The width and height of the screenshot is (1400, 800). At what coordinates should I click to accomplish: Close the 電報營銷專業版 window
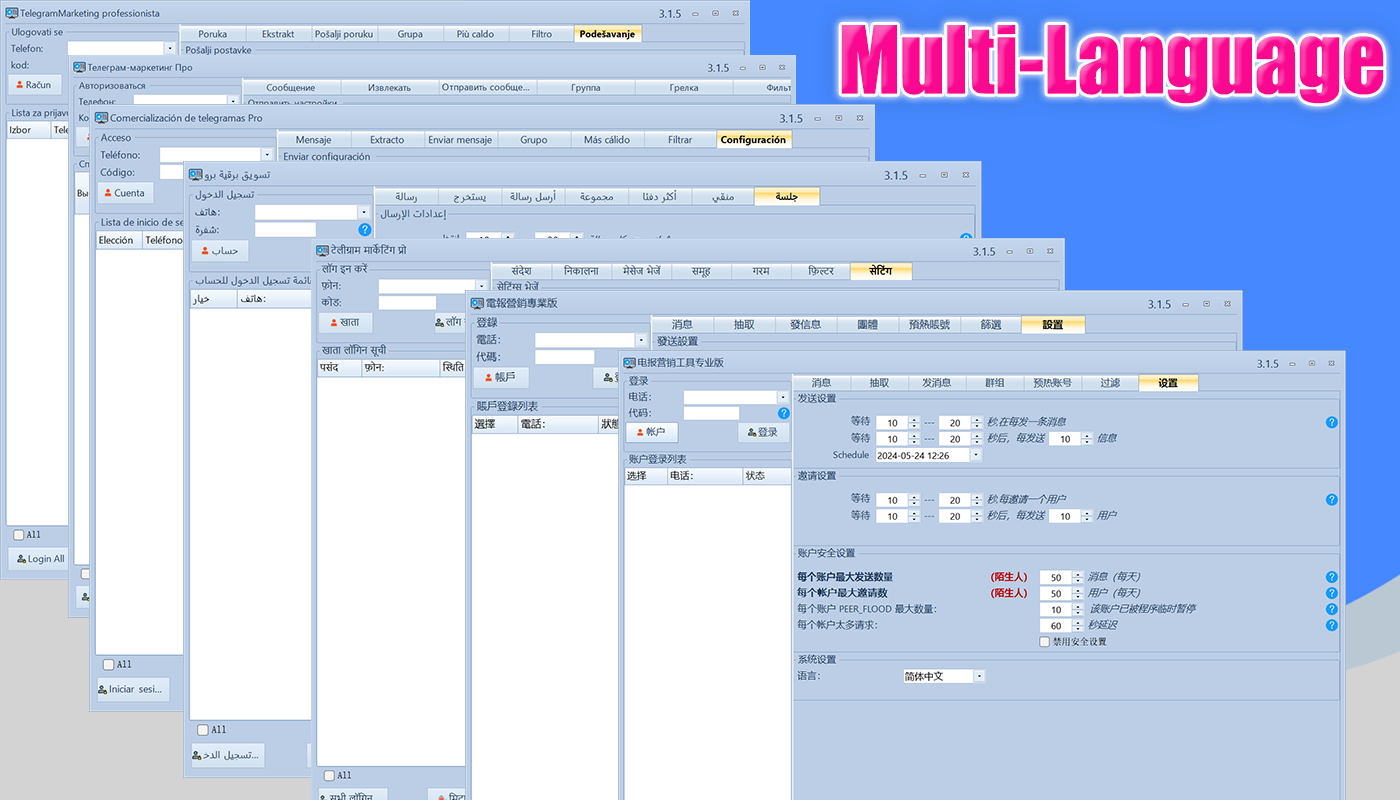point(1227,304)
